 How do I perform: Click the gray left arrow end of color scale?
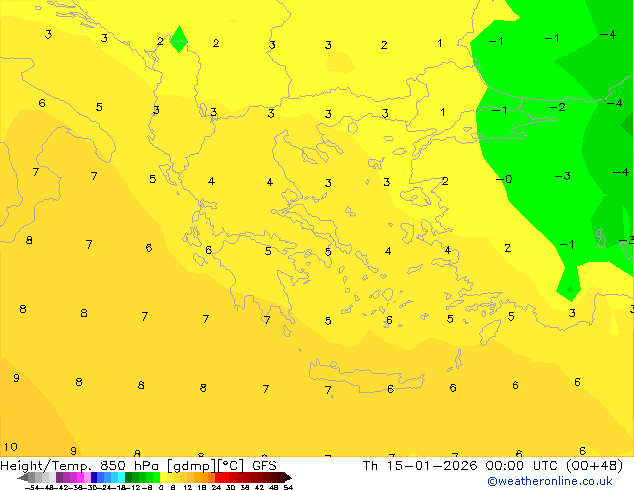(23, 477)
